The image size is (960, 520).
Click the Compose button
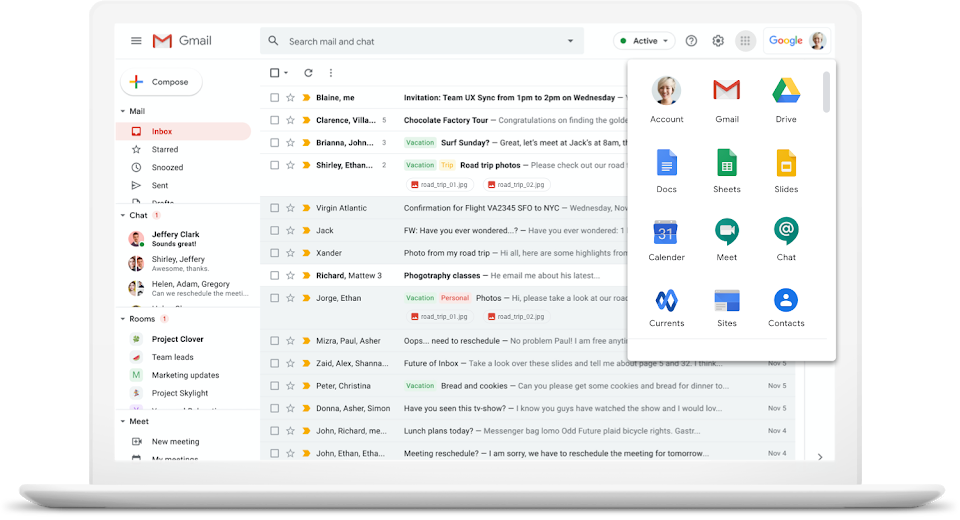[x=162, y=82]
